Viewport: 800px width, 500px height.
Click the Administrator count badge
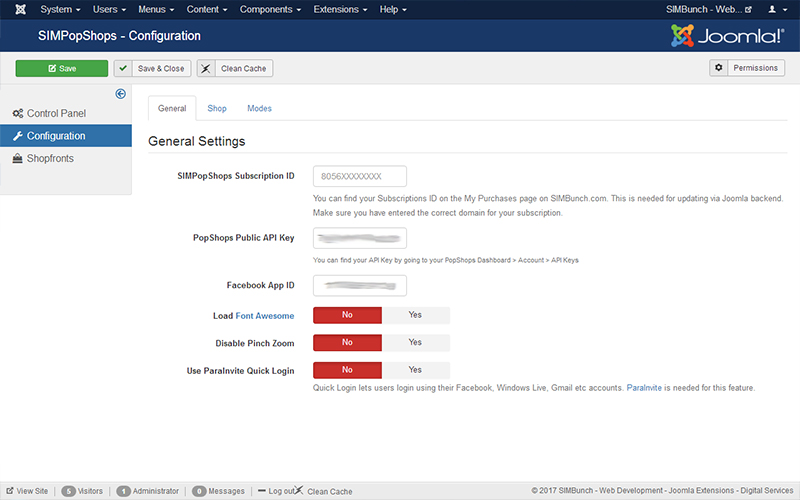(123, 491)
